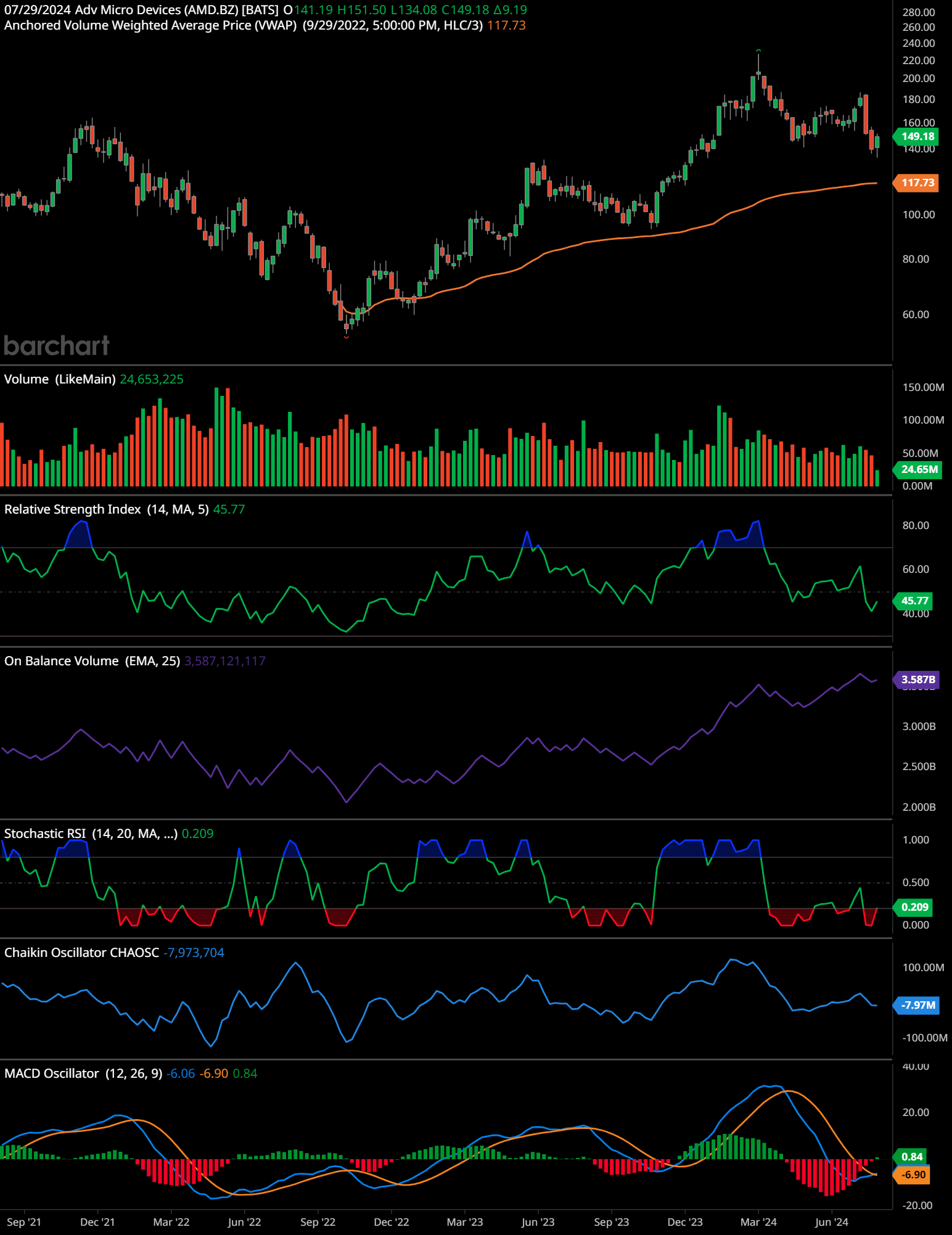Click the Mar '24 date label
Screen dimensions: 952x1235
[x=758, y=1222]
